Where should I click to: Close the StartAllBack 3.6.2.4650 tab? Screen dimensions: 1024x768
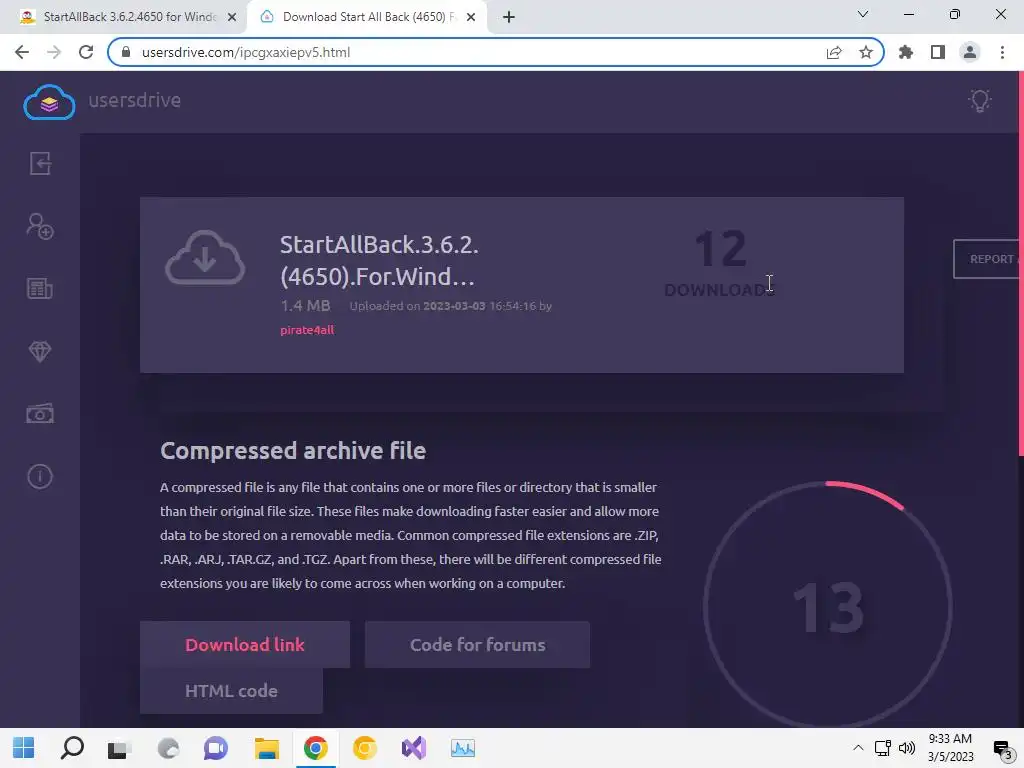coord(232,18)
